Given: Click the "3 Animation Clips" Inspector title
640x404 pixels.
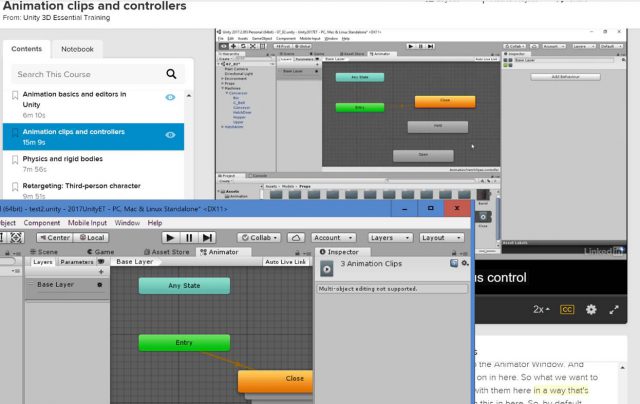Looking at the screenshot, I should point(371,264).
